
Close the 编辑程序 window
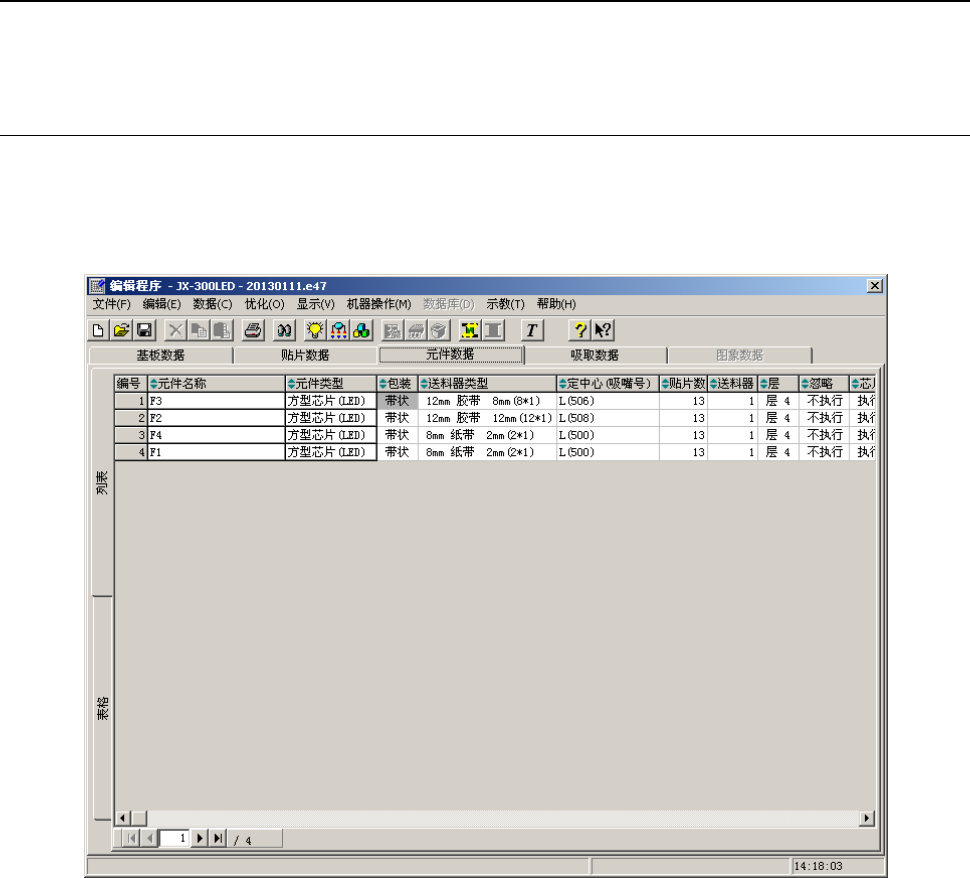(874, 285)
